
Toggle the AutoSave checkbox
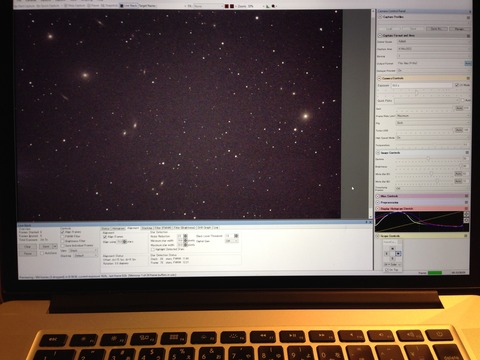[x=42, y=253]
